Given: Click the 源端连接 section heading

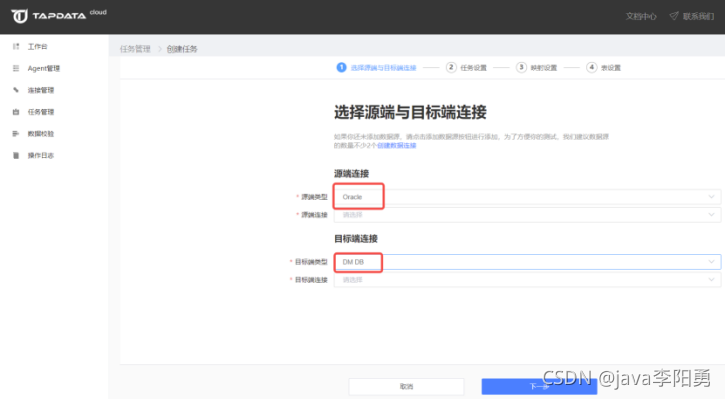Looking at the screenshot, I should pos(351,174).
